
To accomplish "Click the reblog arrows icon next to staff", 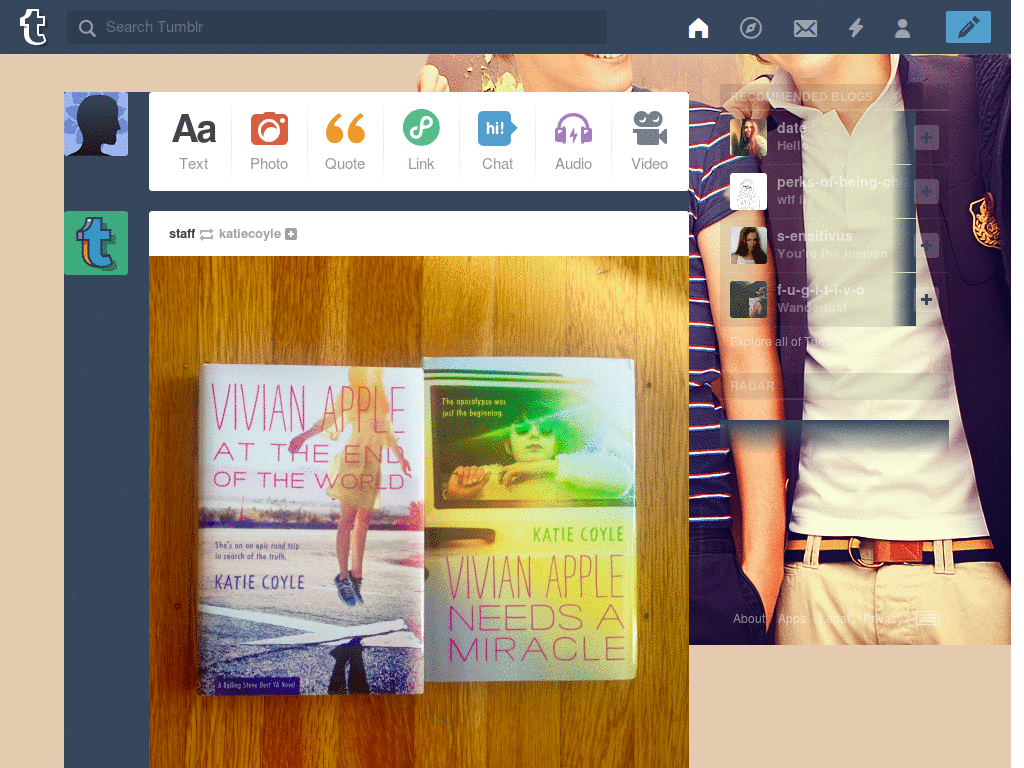I will pyautogui.click(x=206, y=234).
